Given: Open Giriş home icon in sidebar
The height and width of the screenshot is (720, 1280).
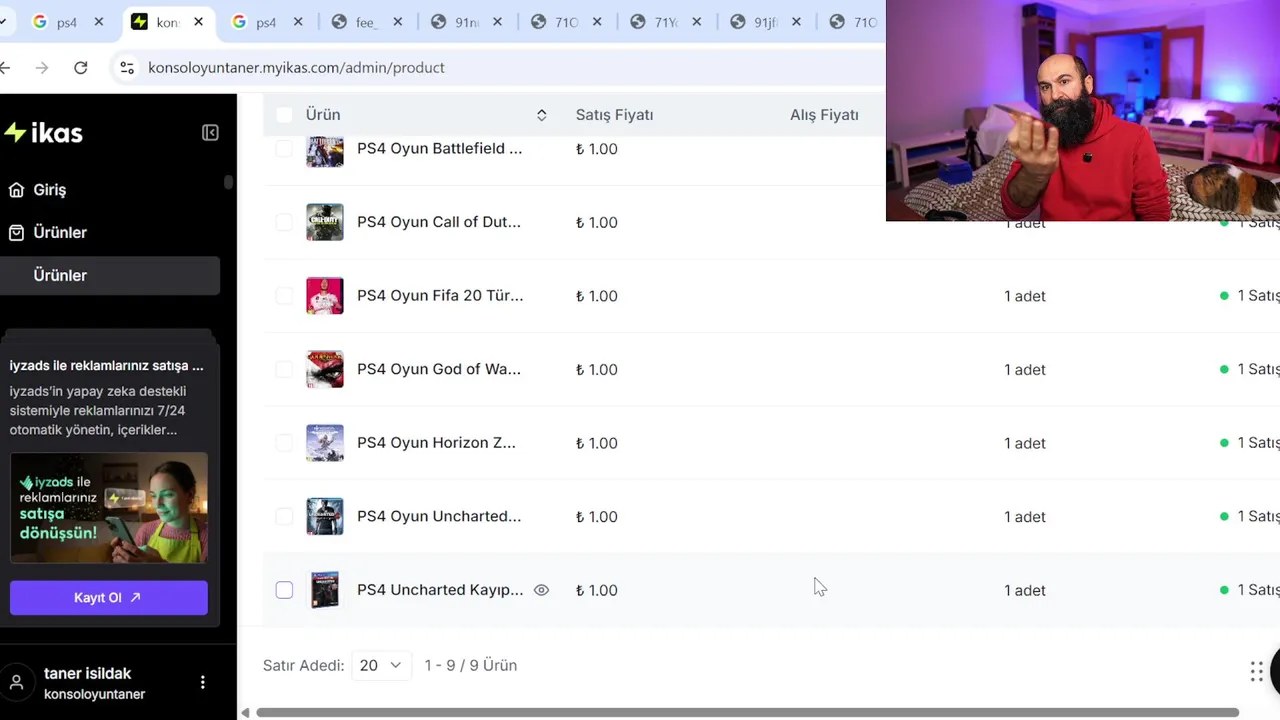Looking at the screenshot, I should (x=16, y=190).
